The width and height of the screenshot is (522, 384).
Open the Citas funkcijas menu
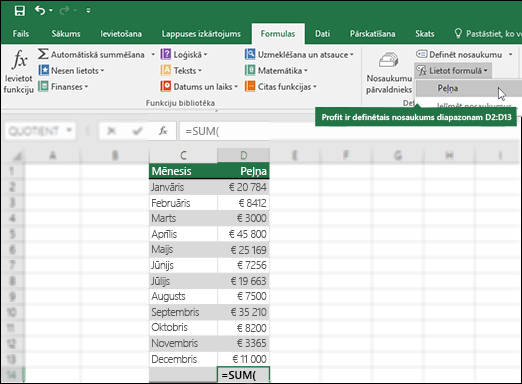click(x=281, y=87)
